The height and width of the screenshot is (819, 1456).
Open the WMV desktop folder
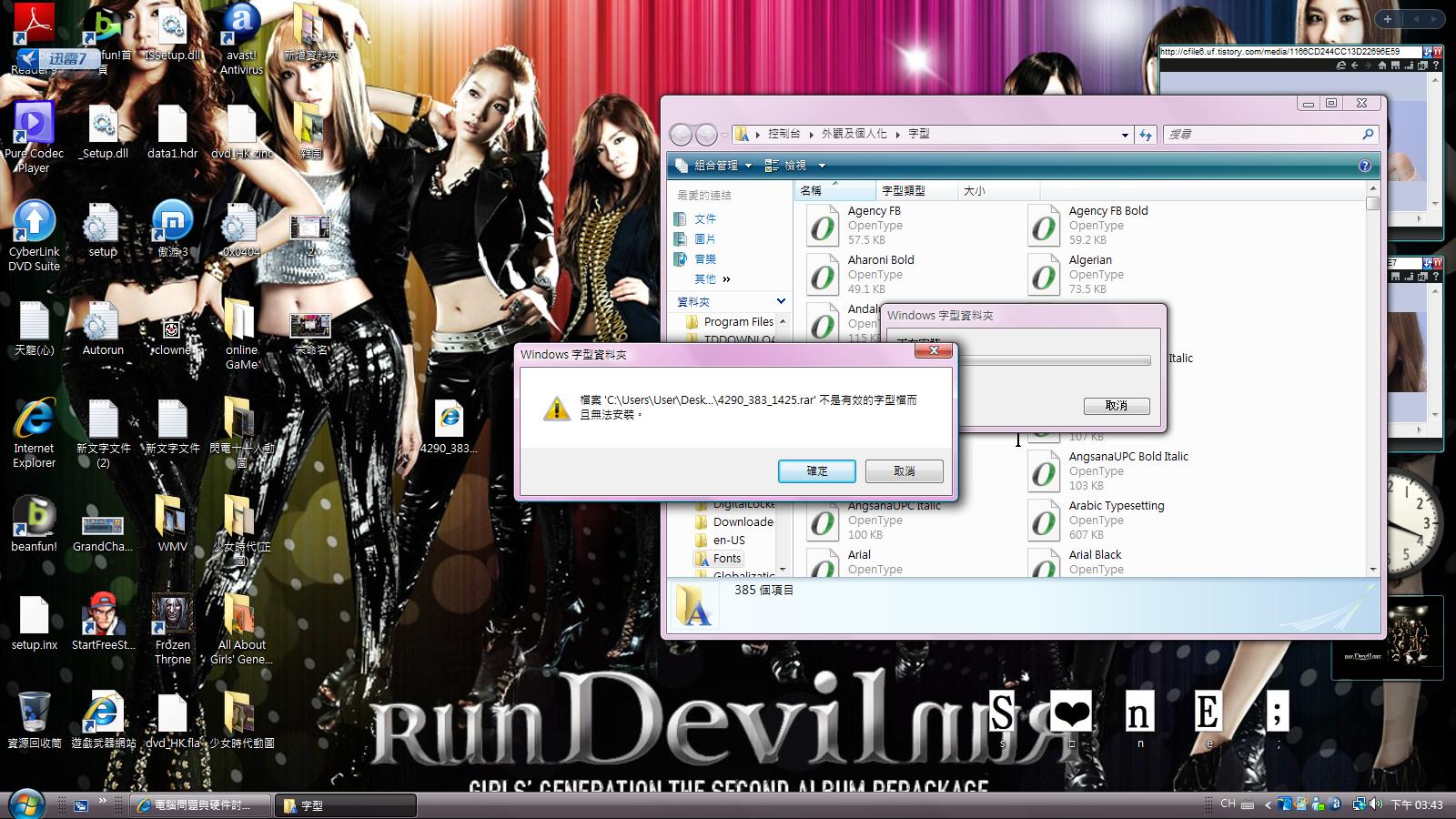pos(172,524)
